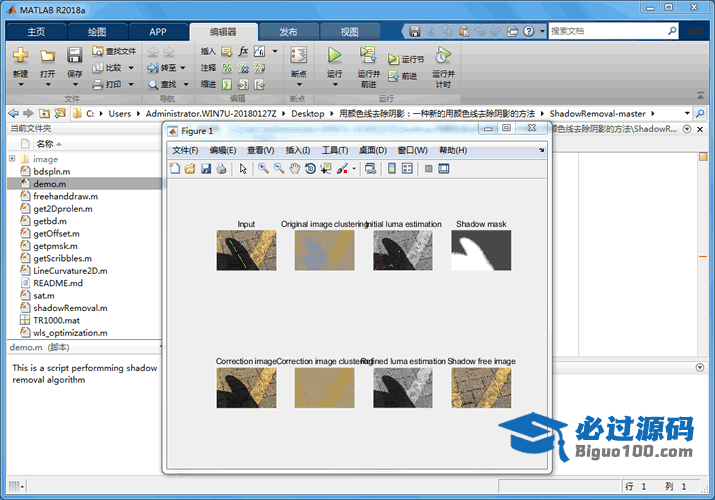Select Figure 1 zoom out tool

click(x=279, y=169)
